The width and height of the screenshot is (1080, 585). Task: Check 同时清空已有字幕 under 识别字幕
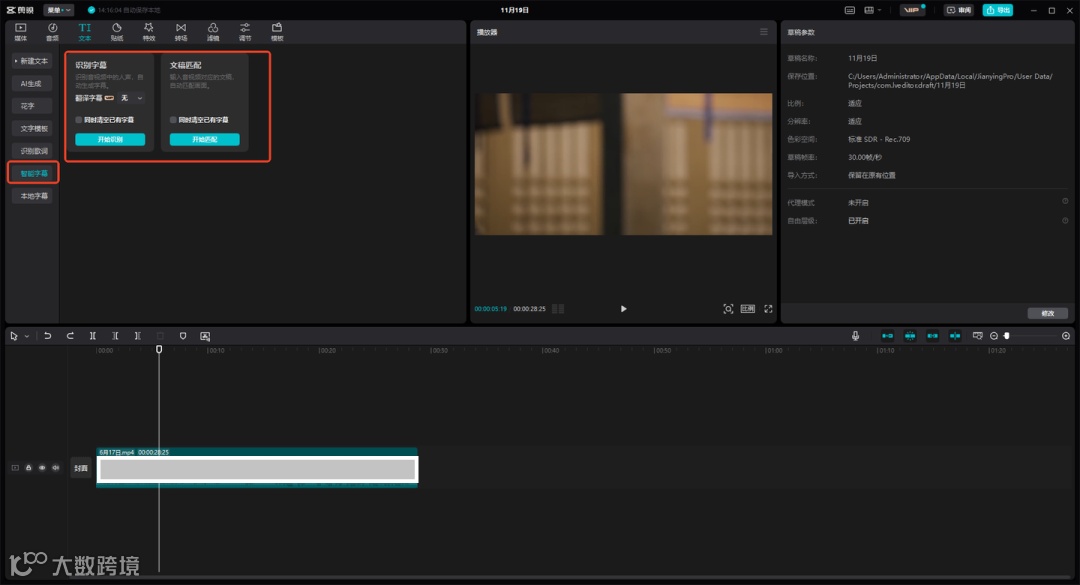79,120
